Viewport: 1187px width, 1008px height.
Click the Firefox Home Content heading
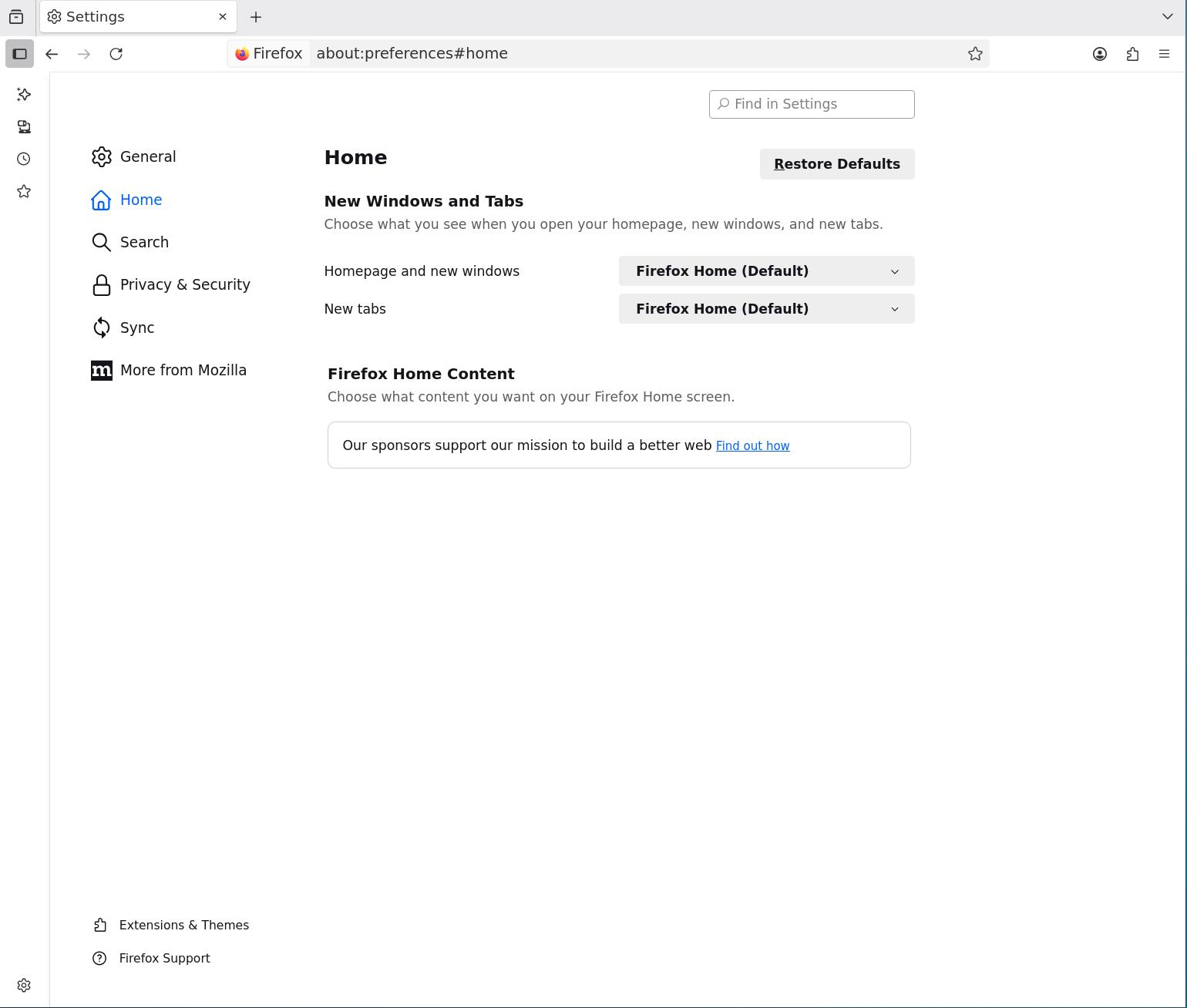[421, 374]
